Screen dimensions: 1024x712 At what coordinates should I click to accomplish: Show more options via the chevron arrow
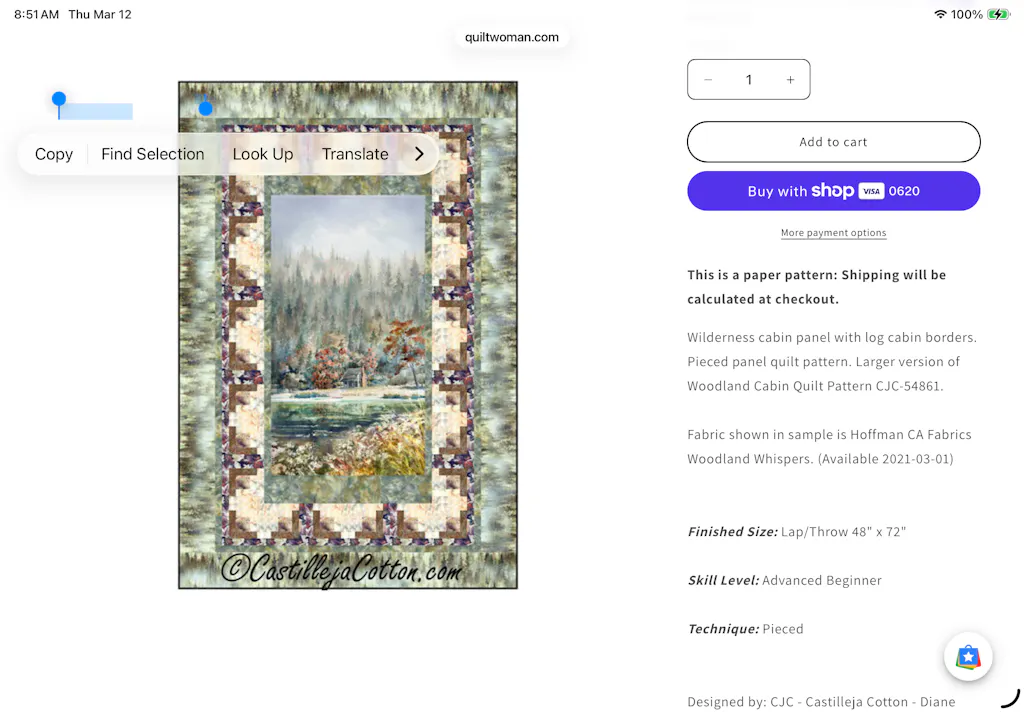[x=419, y=154]
